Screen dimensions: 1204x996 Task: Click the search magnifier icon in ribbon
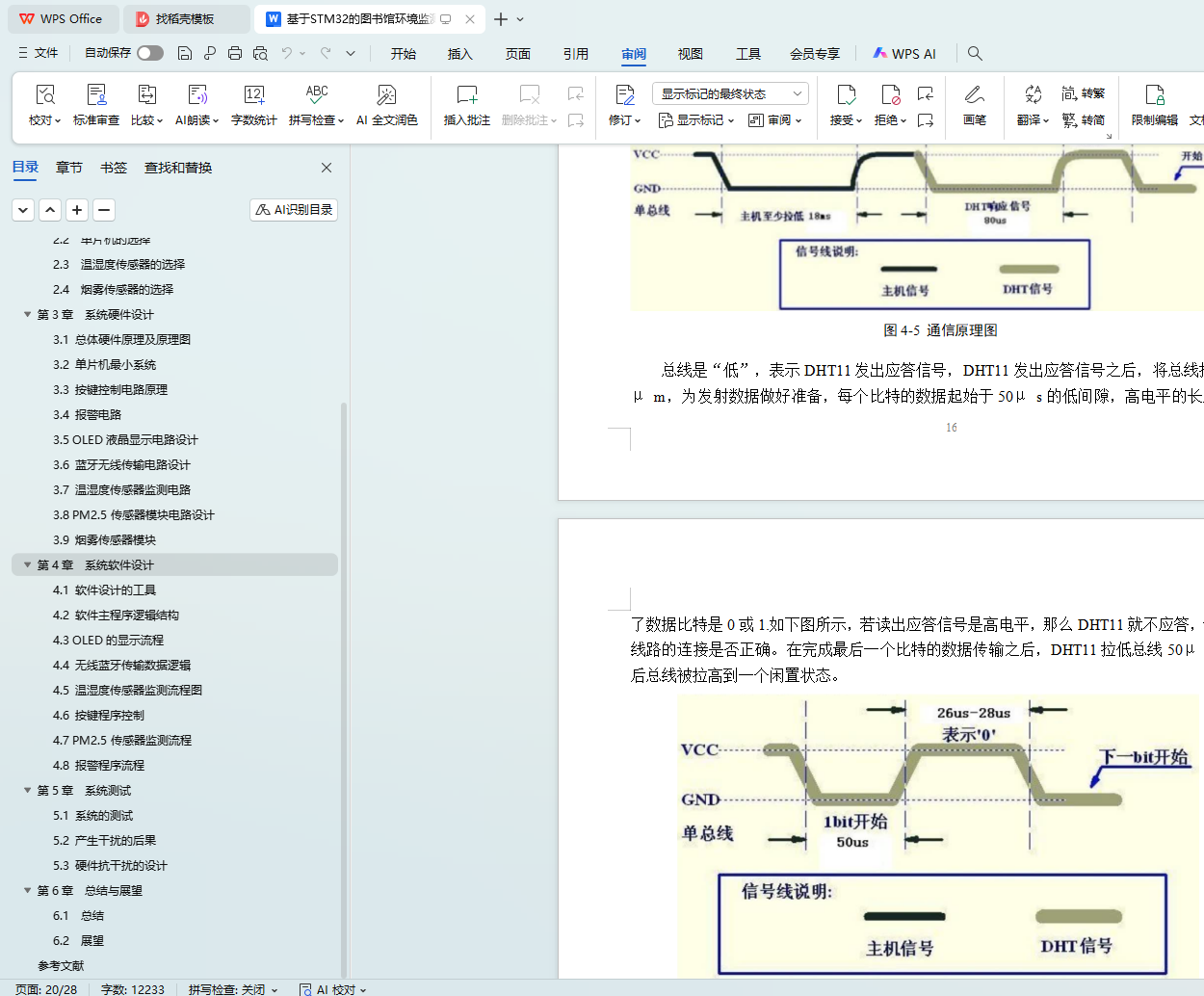[x=975, y=53]
